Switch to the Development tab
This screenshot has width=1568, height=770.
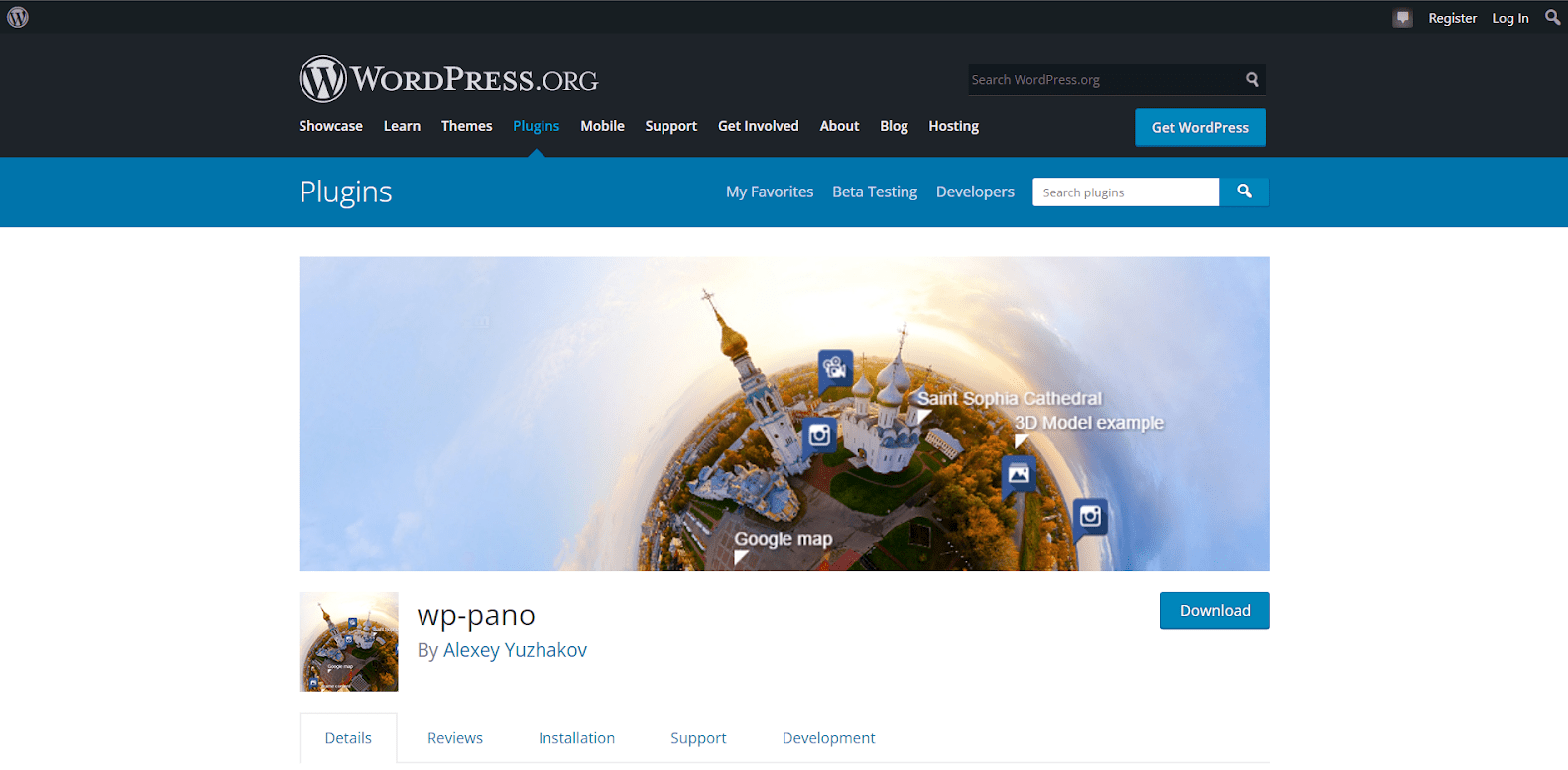point(829,738)
